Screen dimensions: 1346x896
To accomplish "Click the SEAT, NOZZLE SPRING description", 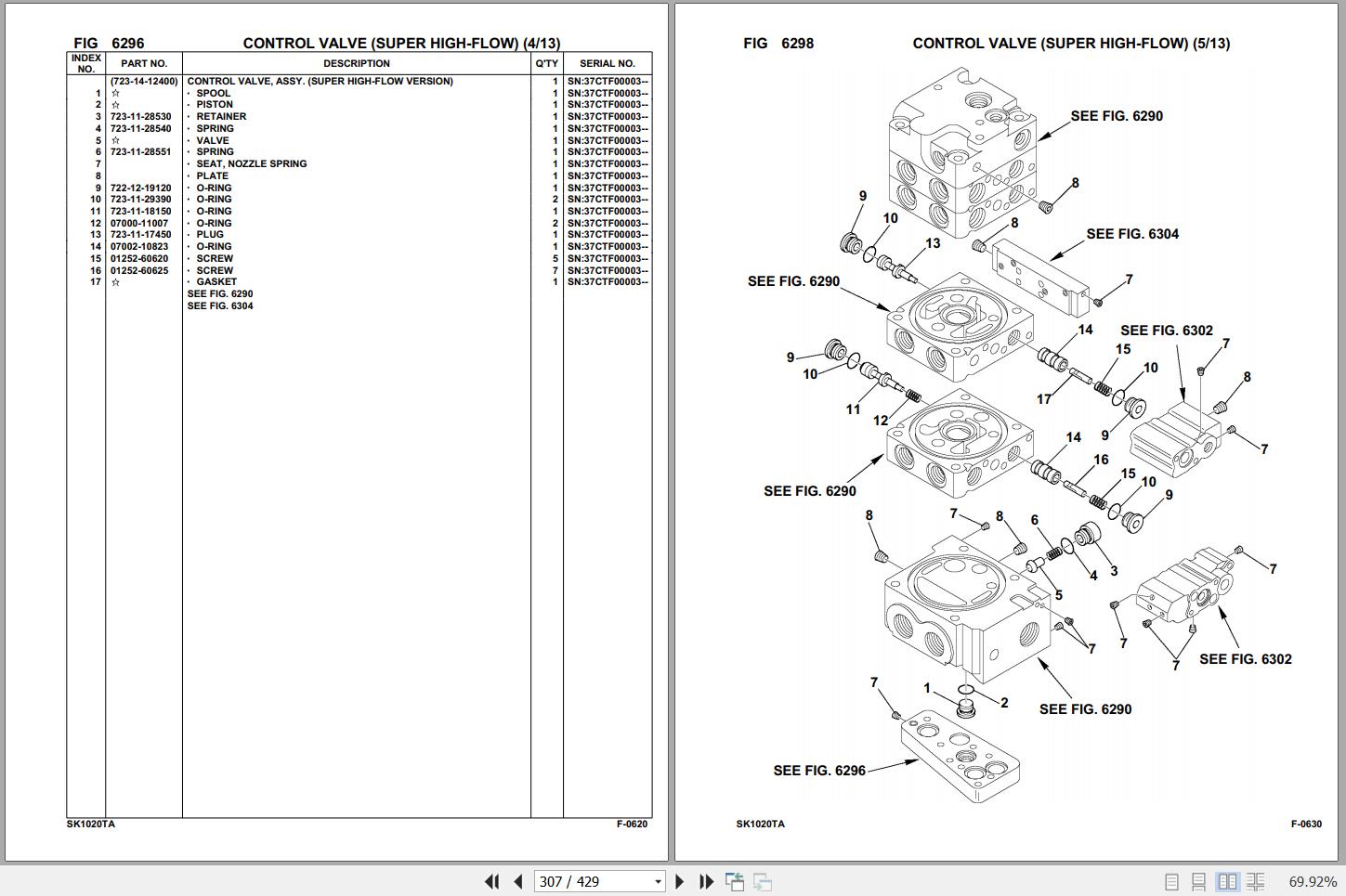I will tap(251, 164).
